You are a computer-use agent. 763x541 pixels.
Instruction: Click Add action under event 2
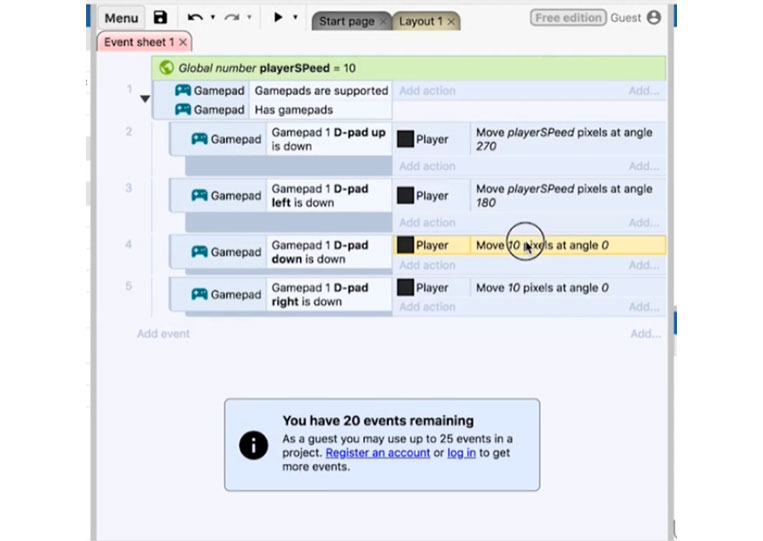[427, 166]
